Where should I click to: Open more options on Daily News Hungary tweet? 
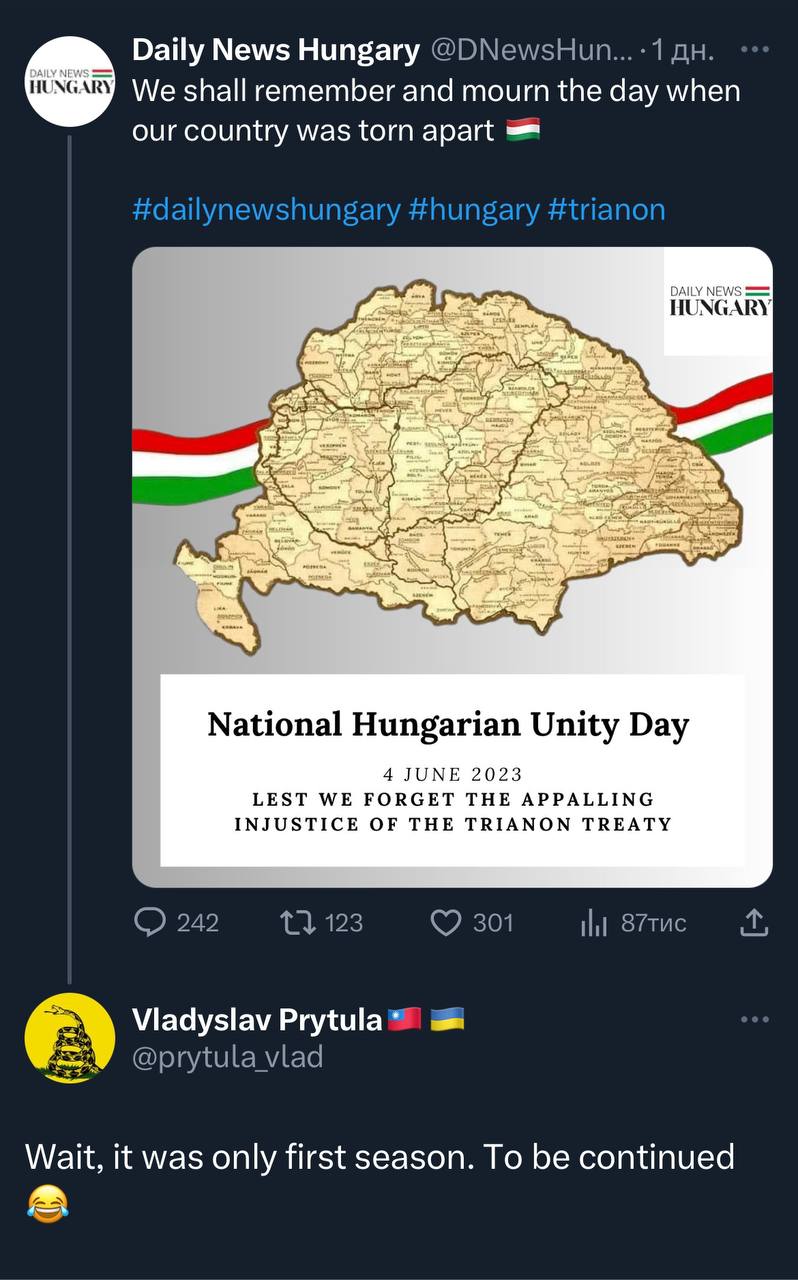(754, 50)
